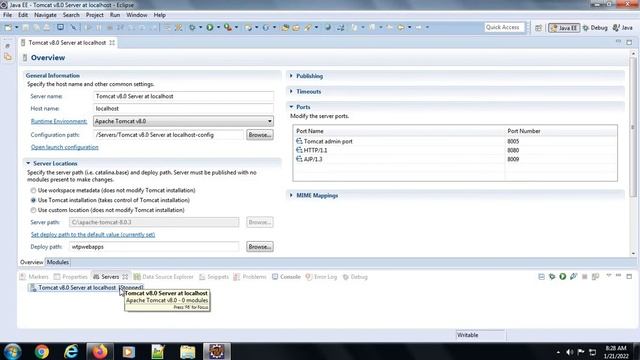
Task: Click Set deploy path to default value link
Action: point(93,235)
